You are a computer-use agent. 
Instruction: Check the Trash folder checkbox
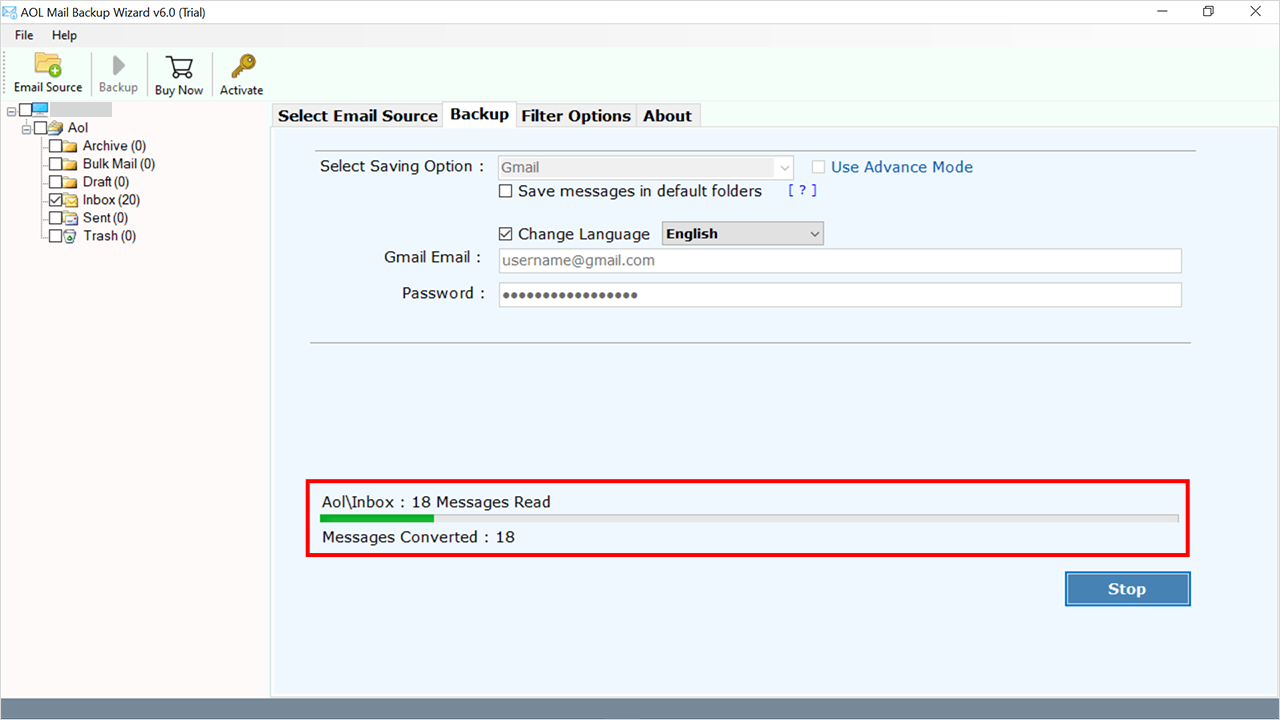(x=55, y=236)
